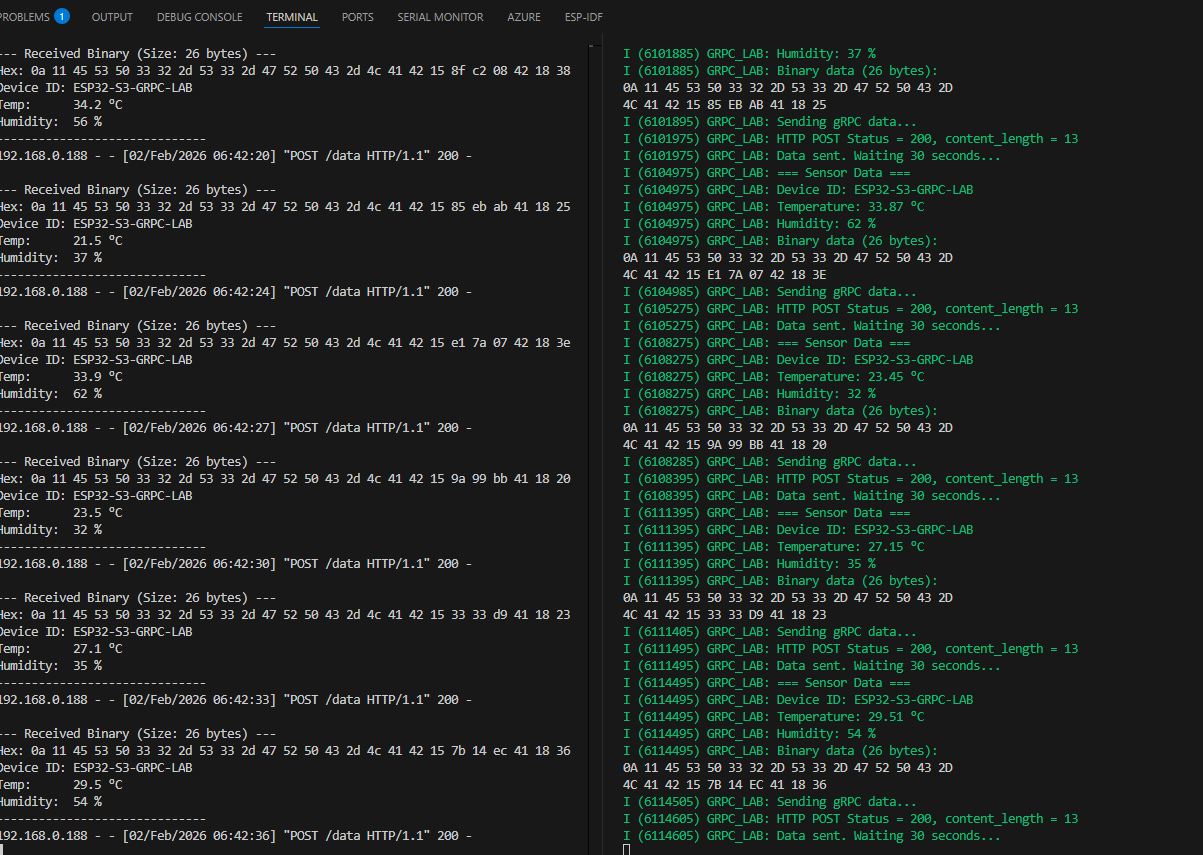This screenshot has width=1203, height=855.
Task: Switch to the OUTPUT tab
Action: pos(112,17)
